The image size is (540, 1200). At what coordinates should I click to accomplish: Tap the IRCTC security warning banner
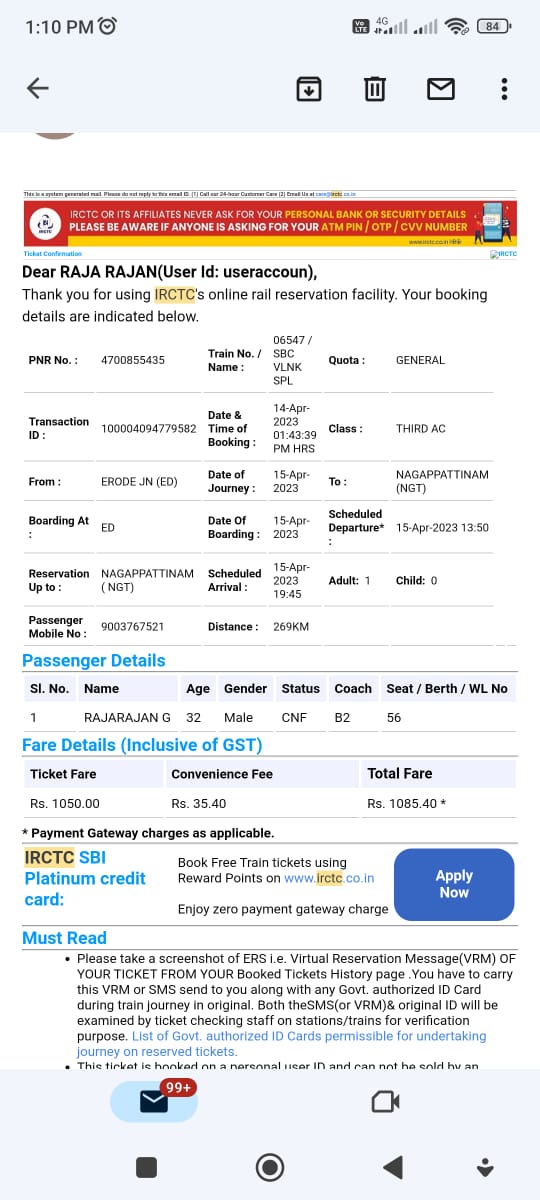[270, 224]
